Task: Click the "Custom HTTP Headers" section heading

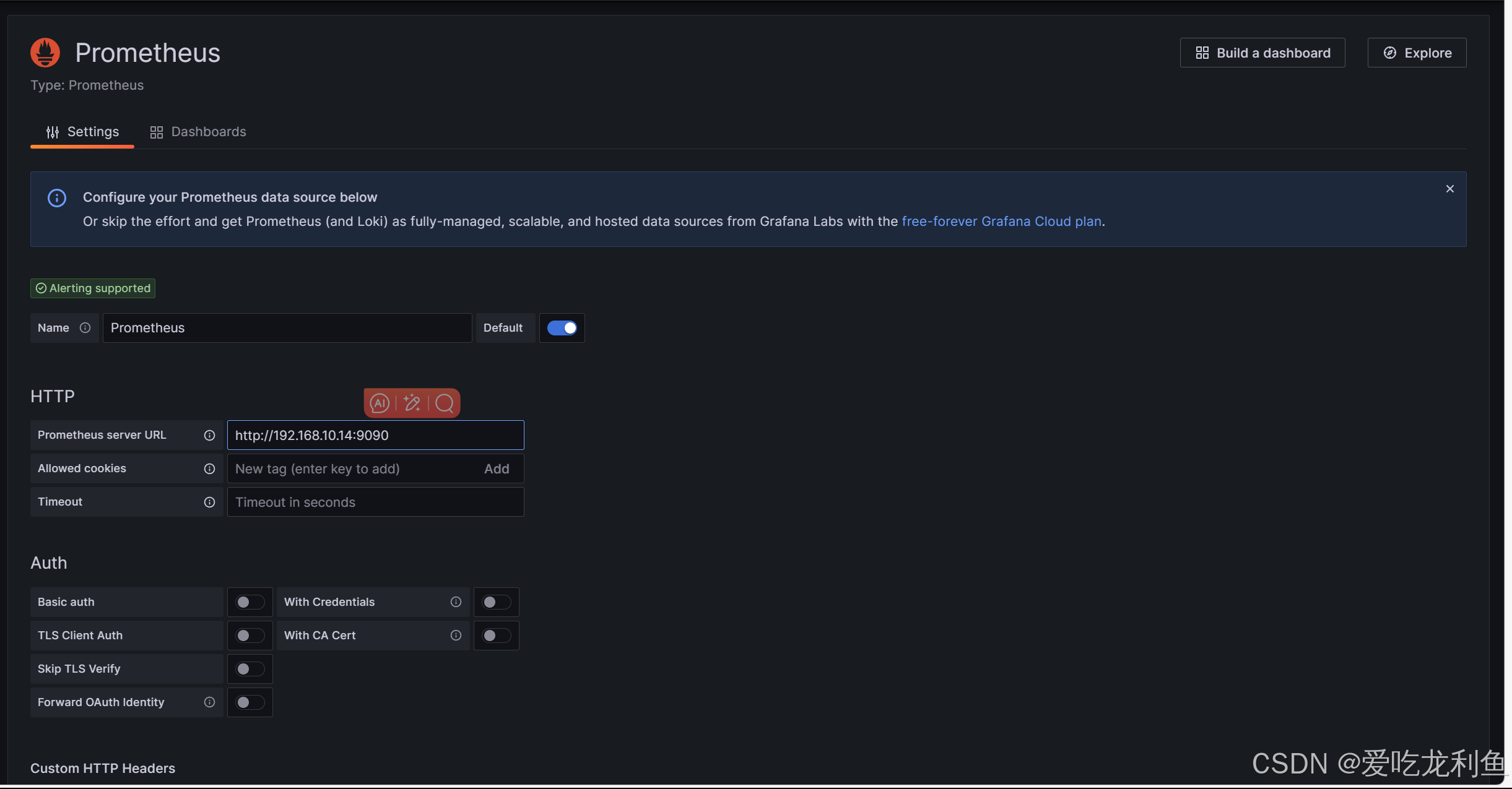Action: pyautogui.click(x=103, y=768)
